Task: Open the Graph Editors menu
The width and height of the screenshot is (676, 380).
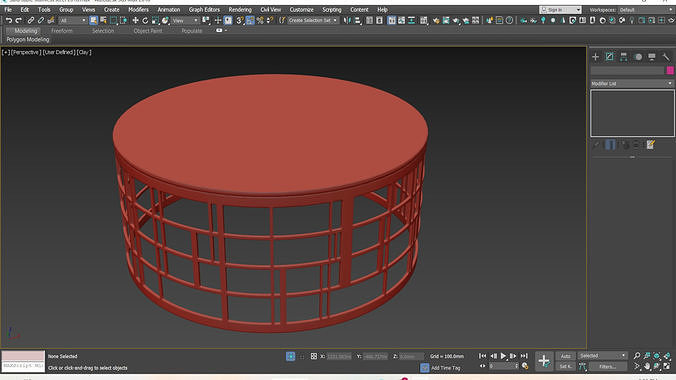Action: tap(204, 9)
